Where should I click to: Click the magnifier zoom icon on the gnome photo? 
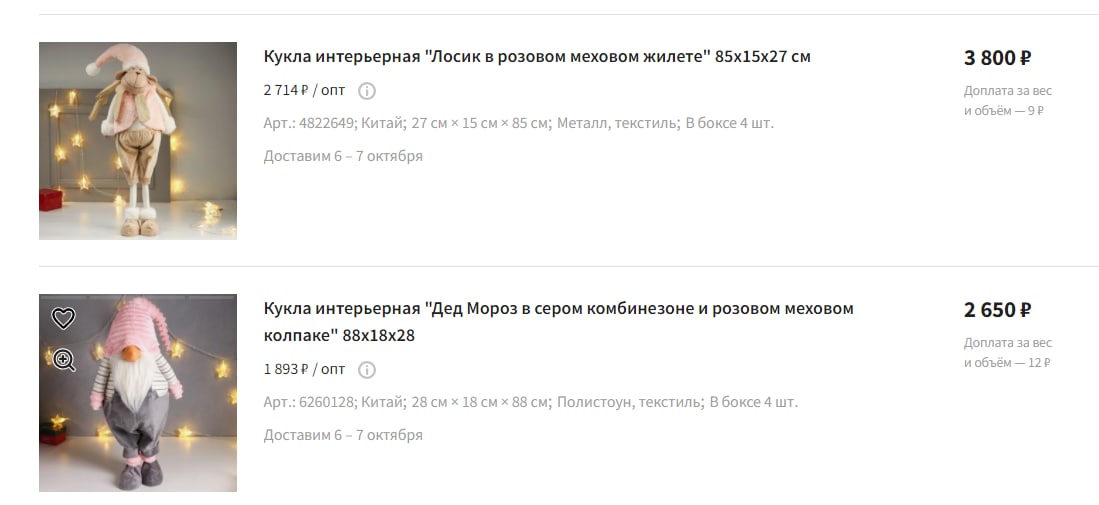(64, 360)
